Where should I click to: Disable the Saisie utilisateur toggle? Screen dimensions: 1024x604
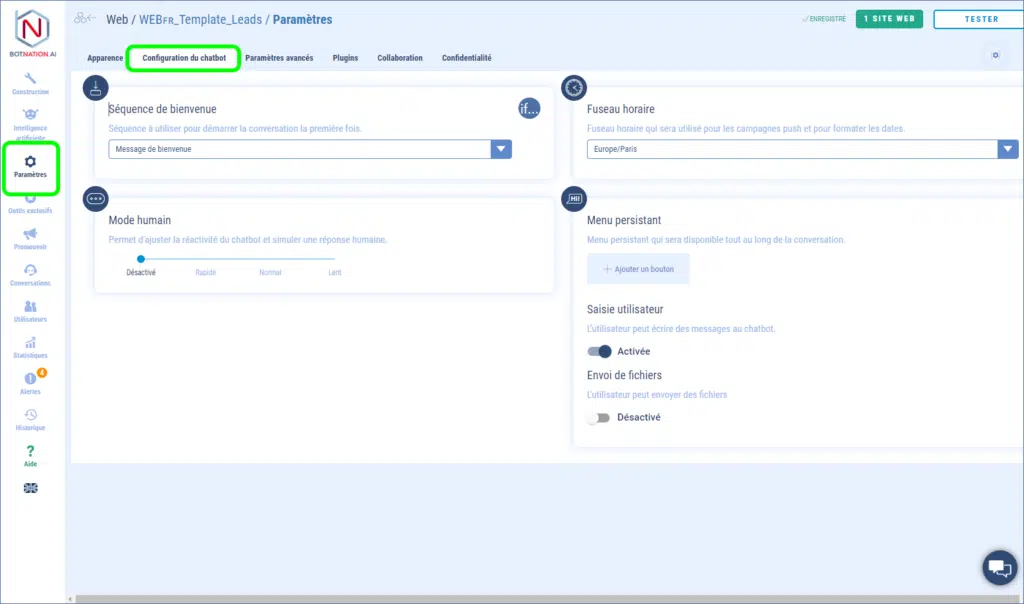pos(599,352)
